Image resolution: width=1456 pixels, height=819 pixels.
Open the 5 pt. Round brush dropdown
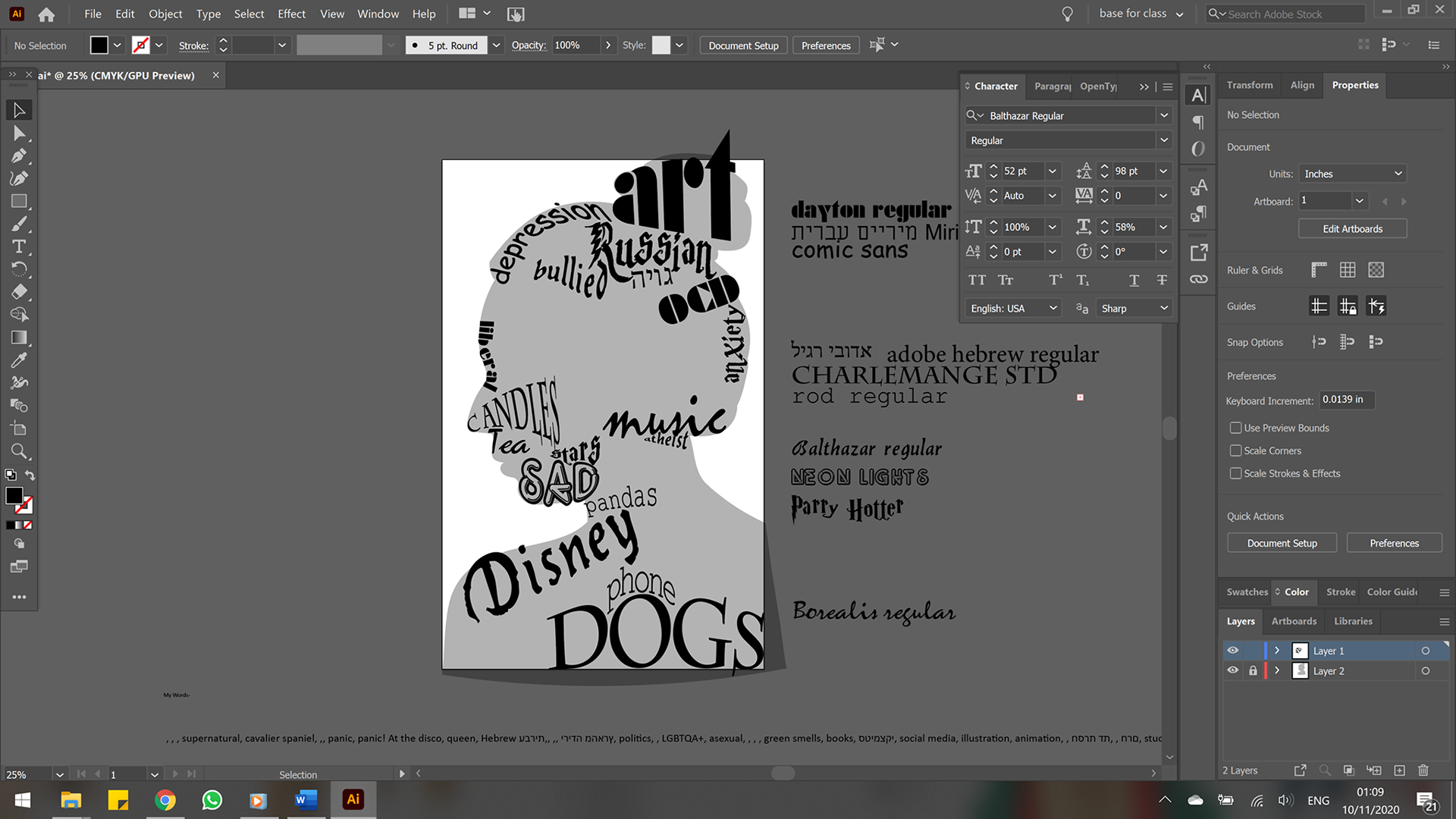(496, 45)
